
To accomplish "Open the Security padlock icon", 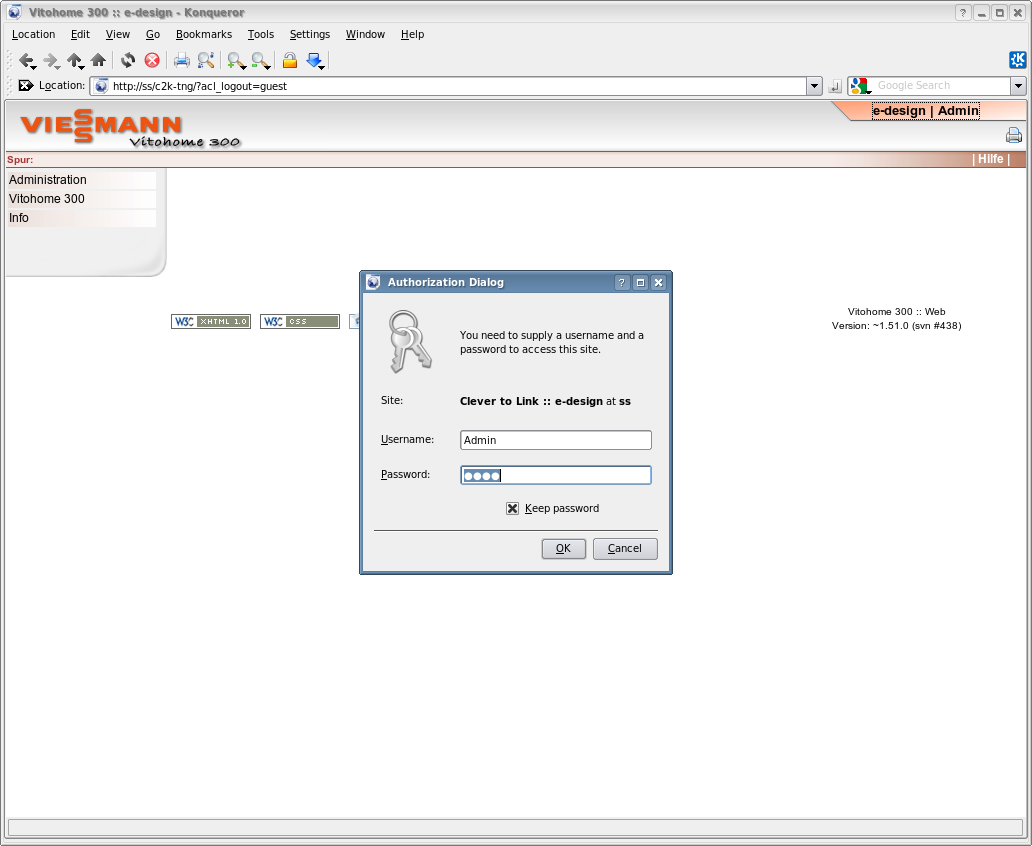I will [x=289, y=61].
